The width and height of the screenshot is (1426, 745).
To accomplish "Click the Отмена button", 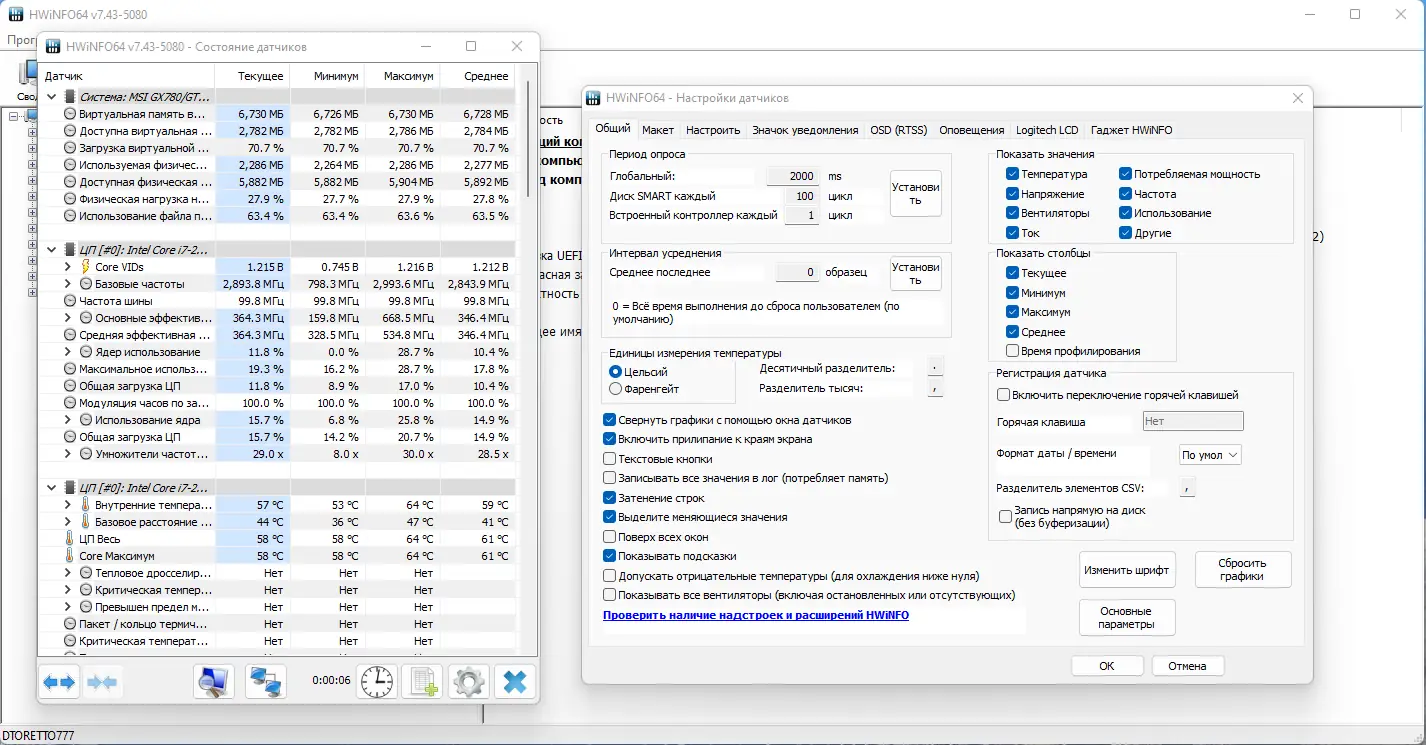I will [1187, 666].
